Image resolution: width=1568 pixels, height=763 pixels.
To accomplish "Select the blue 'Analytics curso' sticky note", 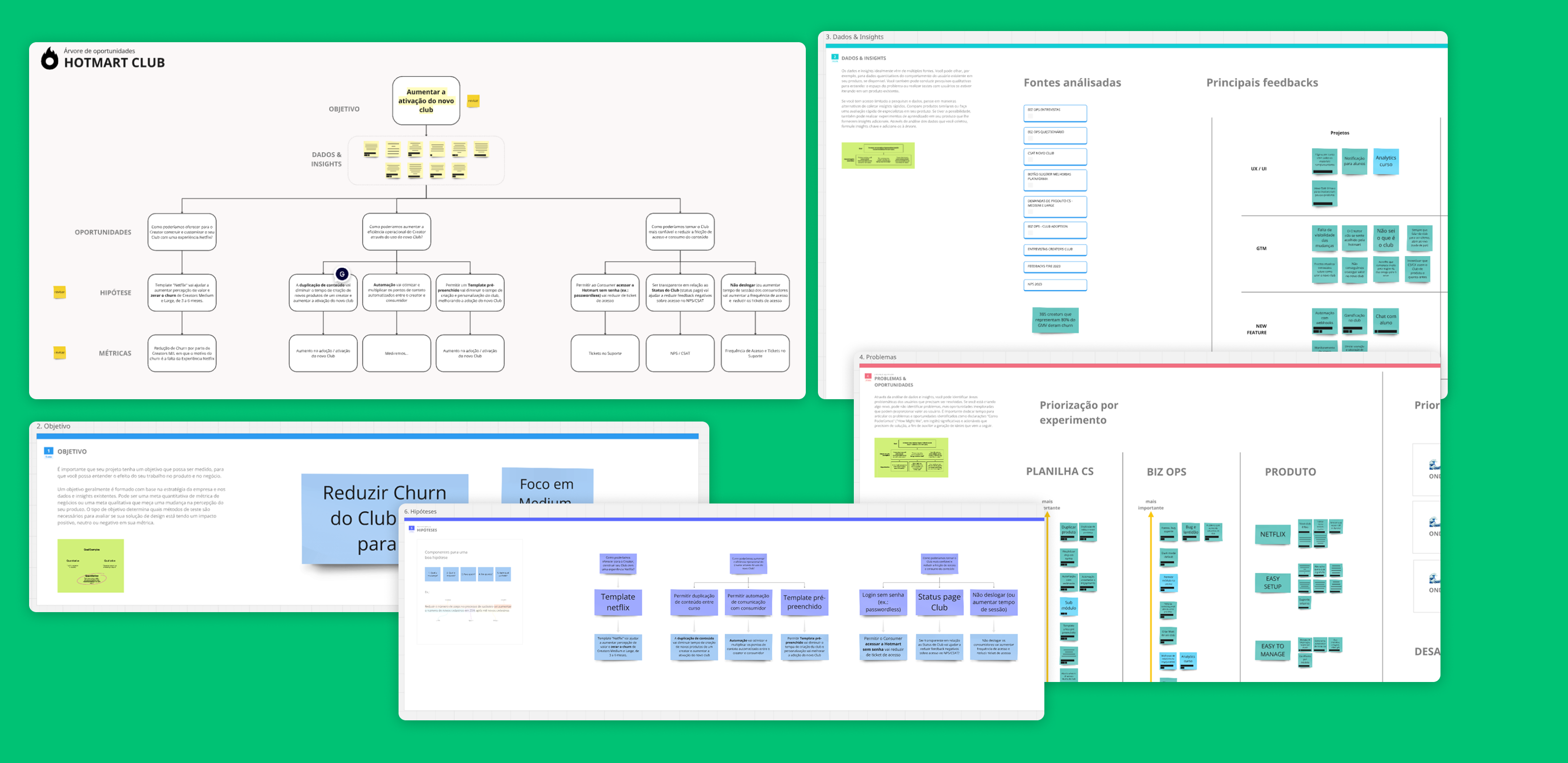I will (x=1386, y=162).
